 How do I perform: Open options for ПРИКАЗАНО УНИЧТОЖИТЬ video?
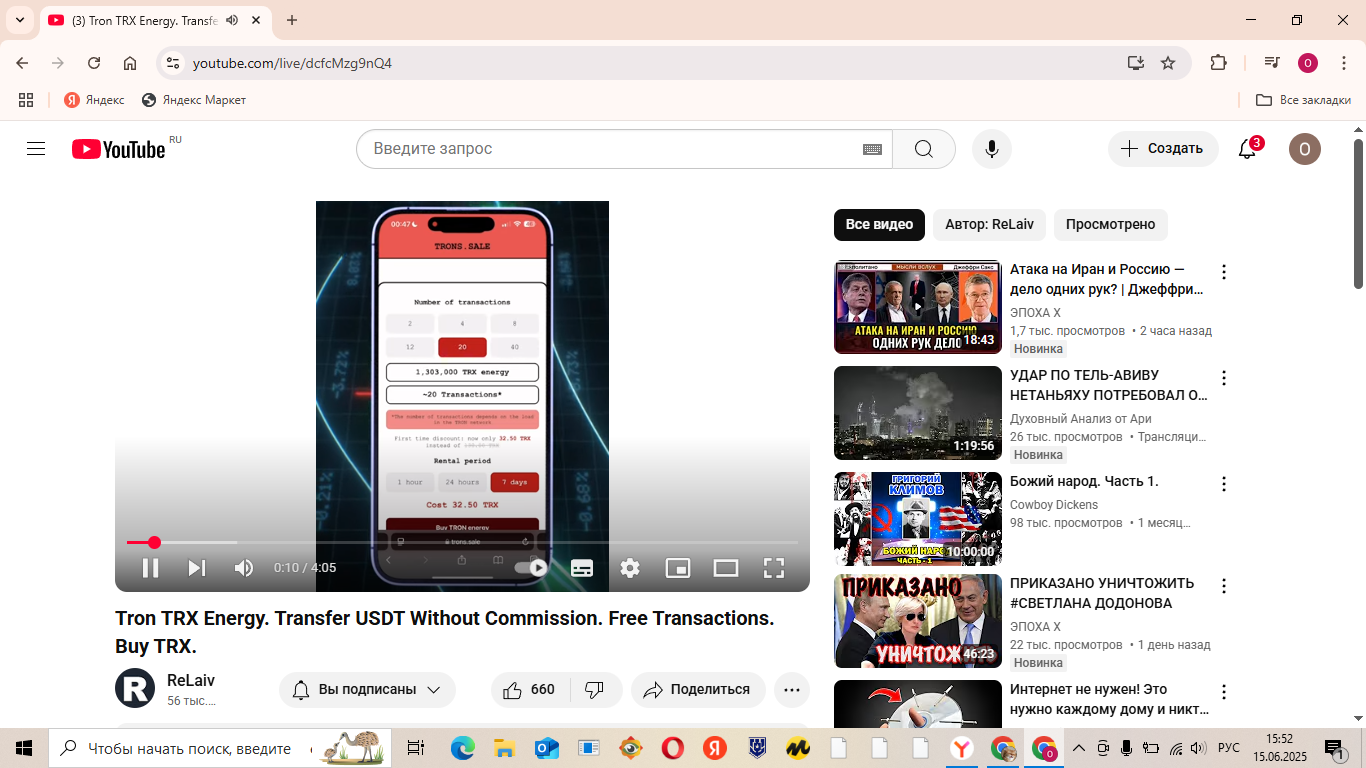[1223, 586]
